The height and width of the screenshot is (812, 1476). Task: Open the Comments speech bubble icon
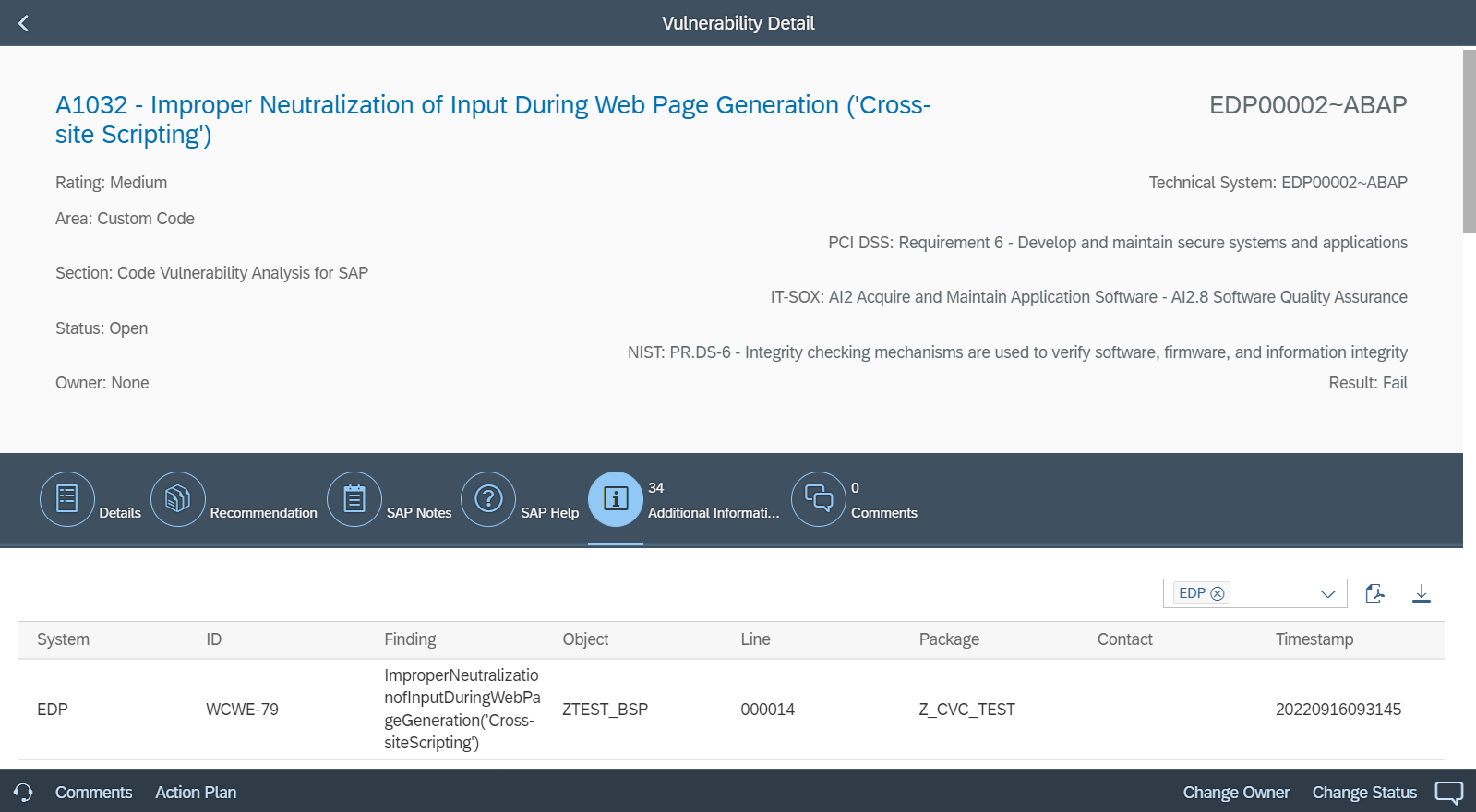point(819,499)
